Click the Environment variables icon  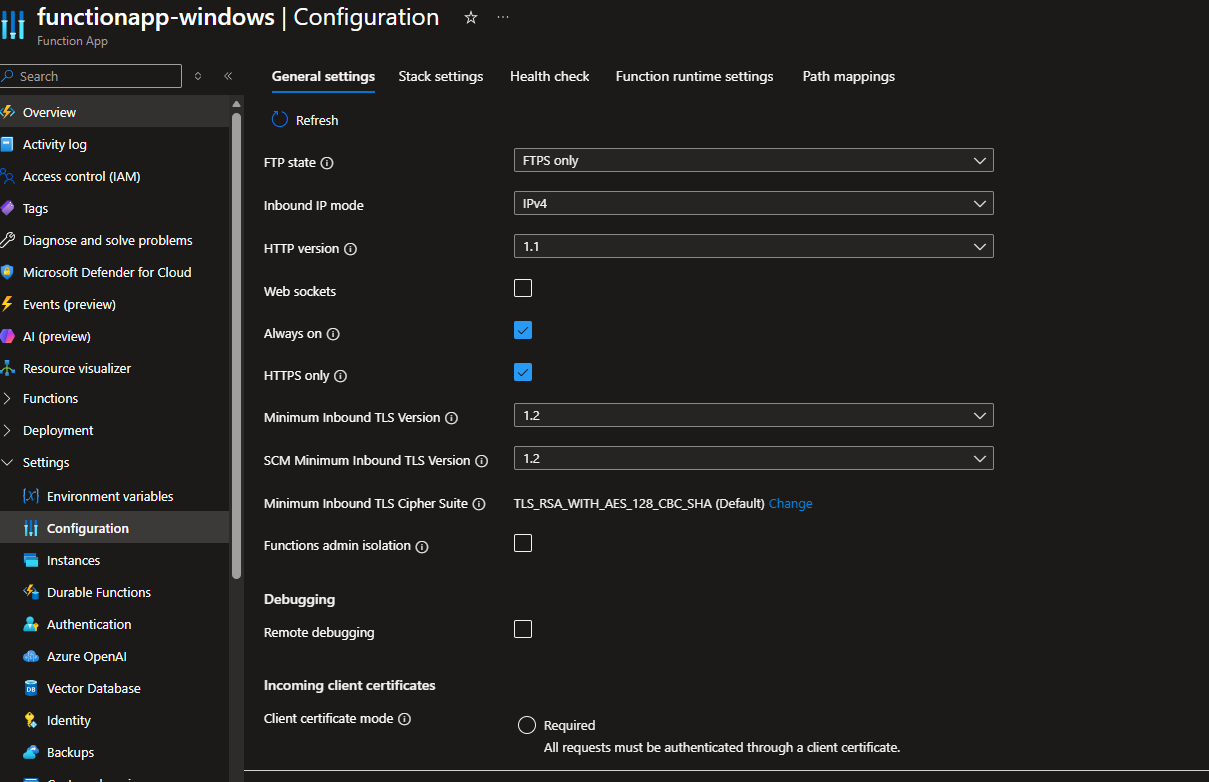pyautogui.click(x=30, y=496)
